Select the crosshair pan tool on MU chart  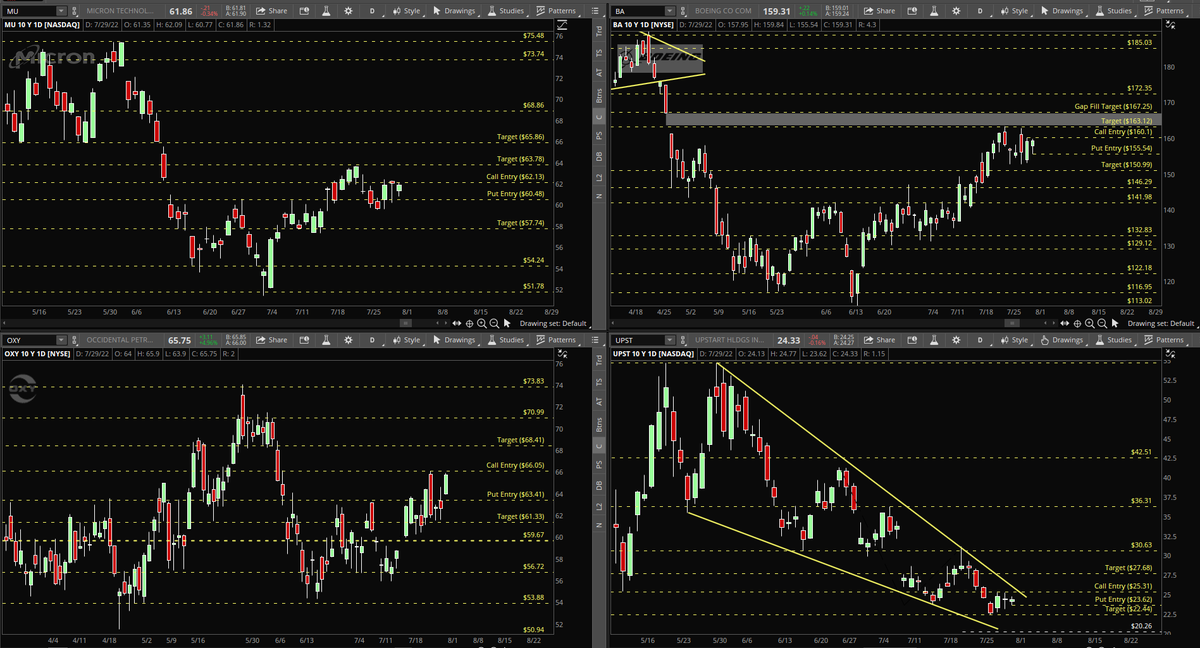[469, 323]
